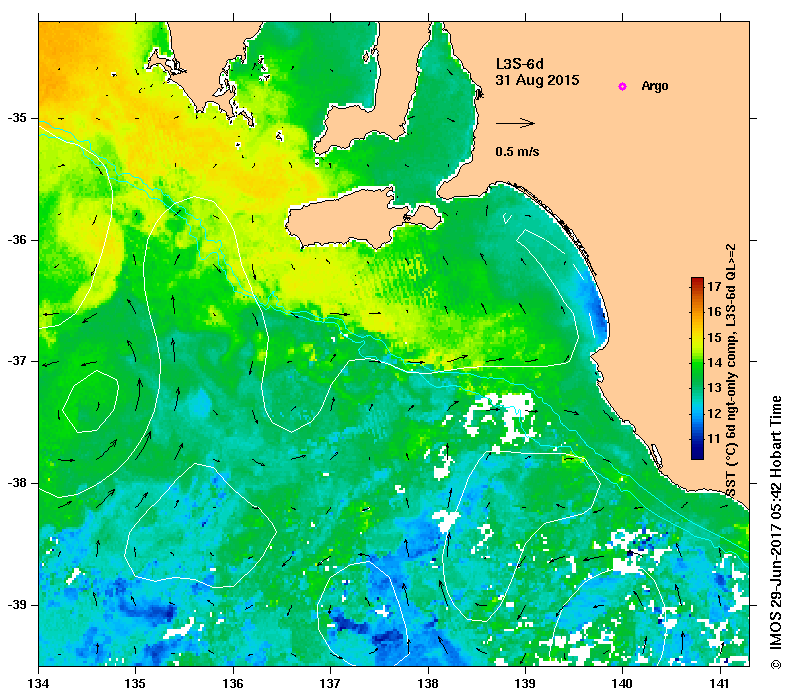The height and width of the screenshot is (700, 791).
Task: Click the '134' longitude axis label
Action: pos(39,684)
